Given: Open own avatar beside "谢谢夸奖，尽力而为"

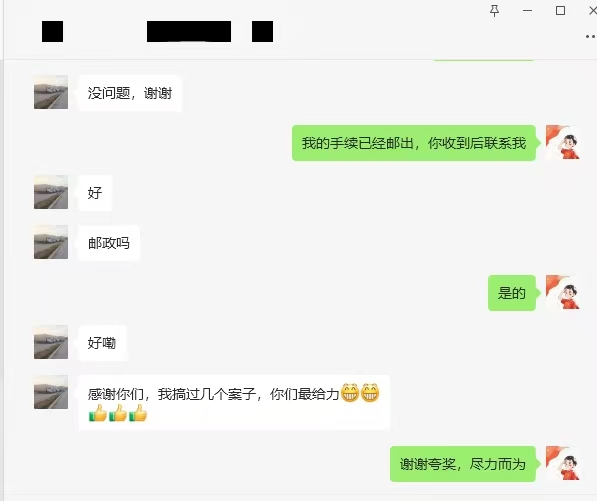Looking at the screenshot, I should (x=562, y=463).
